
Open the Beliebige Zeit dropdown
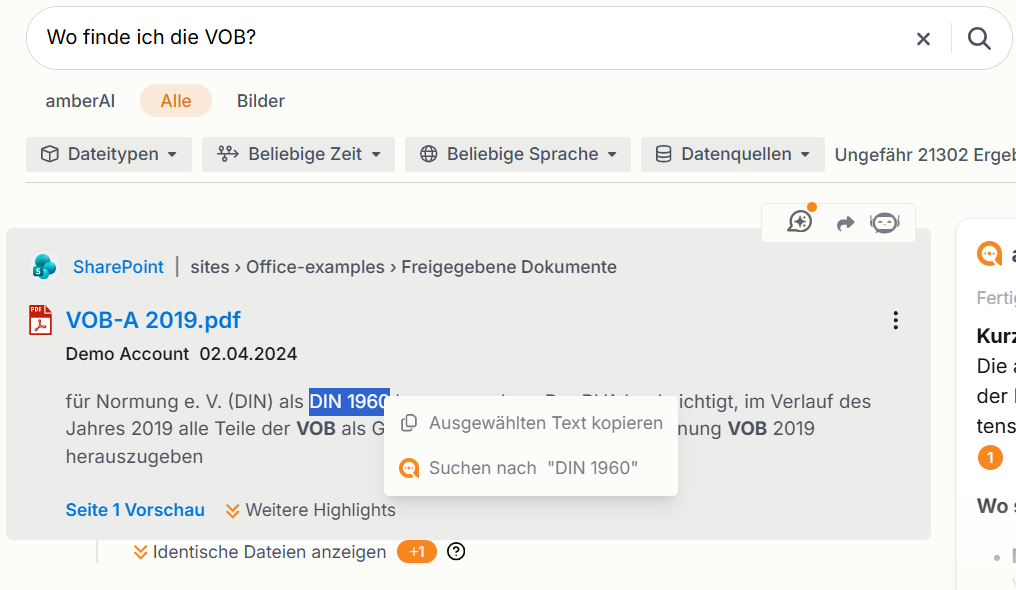[x=298, y=154]
